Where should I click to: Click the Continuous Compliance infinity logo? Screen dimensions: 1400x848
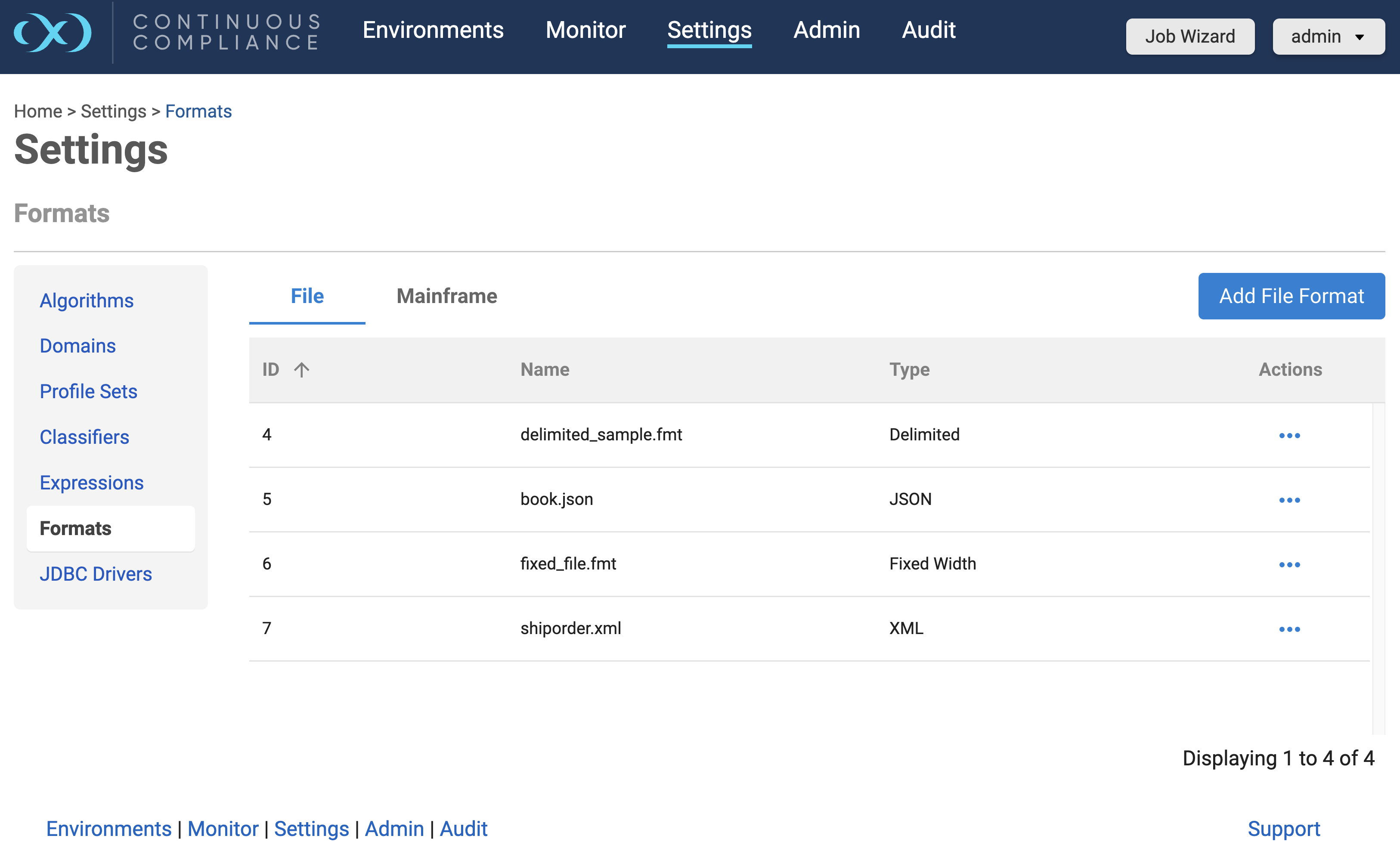coord(52,32)
